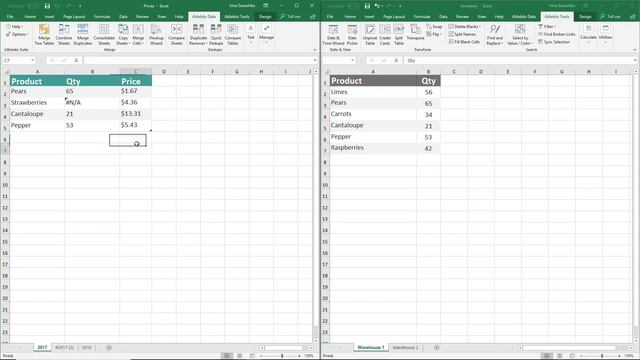
Task: Launch Combine Sheets tool
Action: coord(64,34)
